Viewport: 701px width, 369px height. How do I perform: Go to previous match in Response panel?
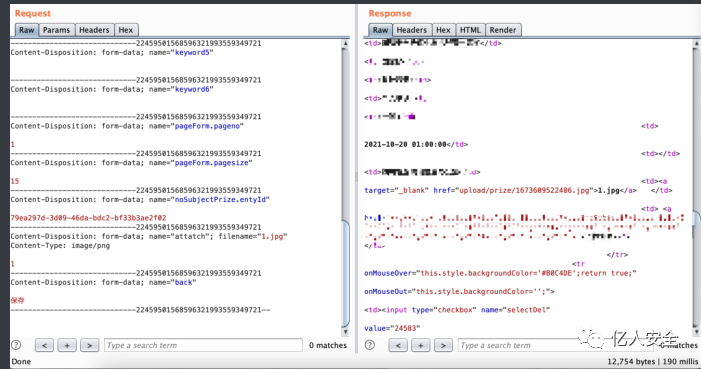coord(398,345)
